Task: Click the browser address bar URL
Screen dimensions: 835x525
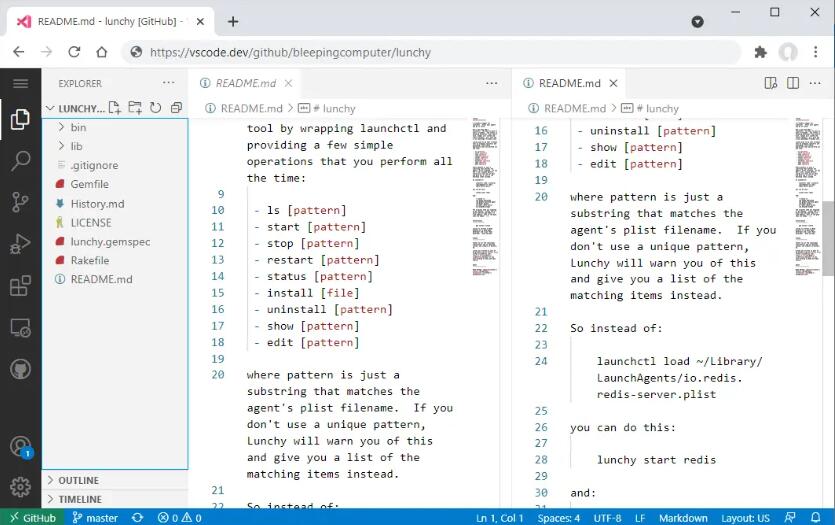Action: click(x=290, y=52)
